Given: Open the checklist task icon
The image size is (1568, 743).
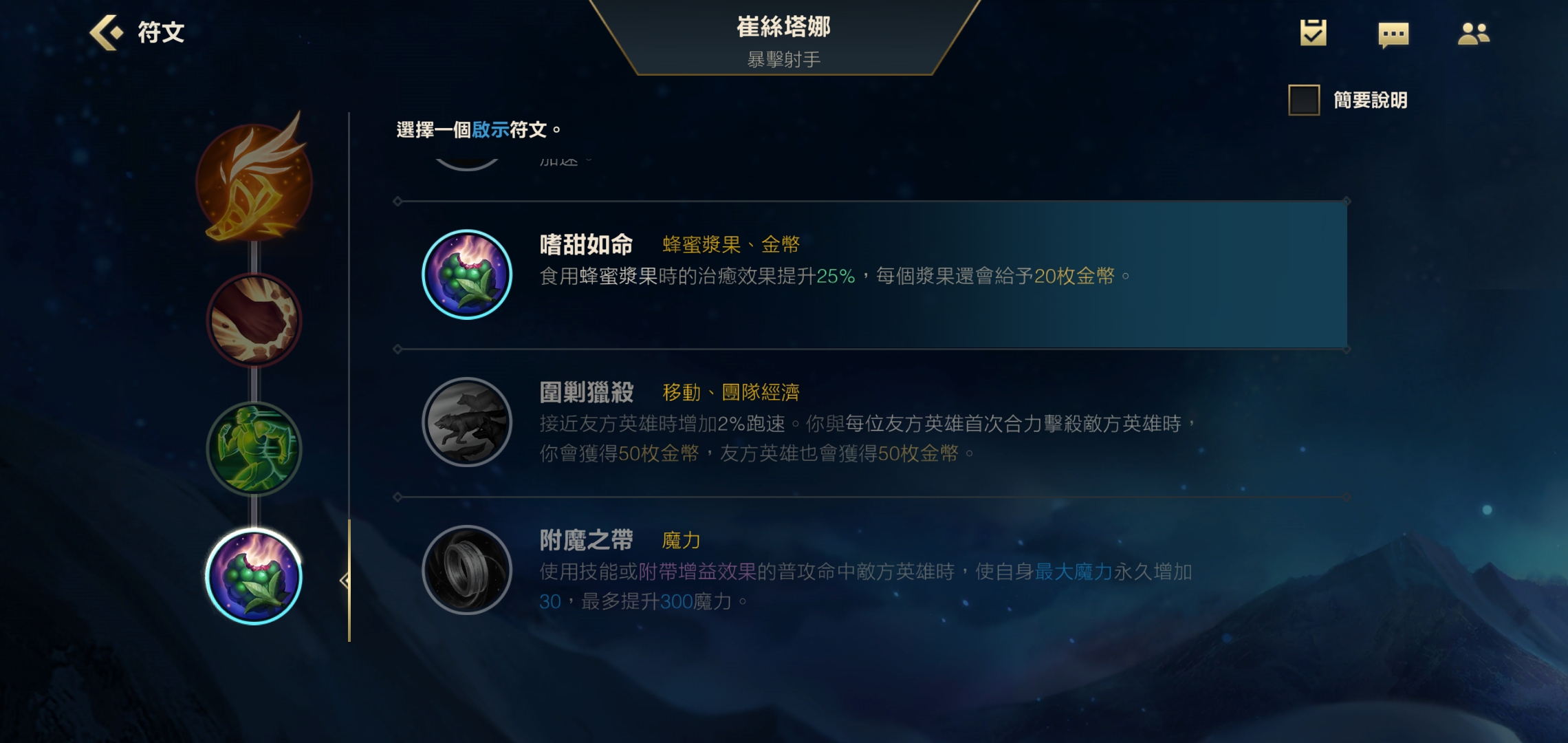Looking at the screenshot, I should 1313,33.
